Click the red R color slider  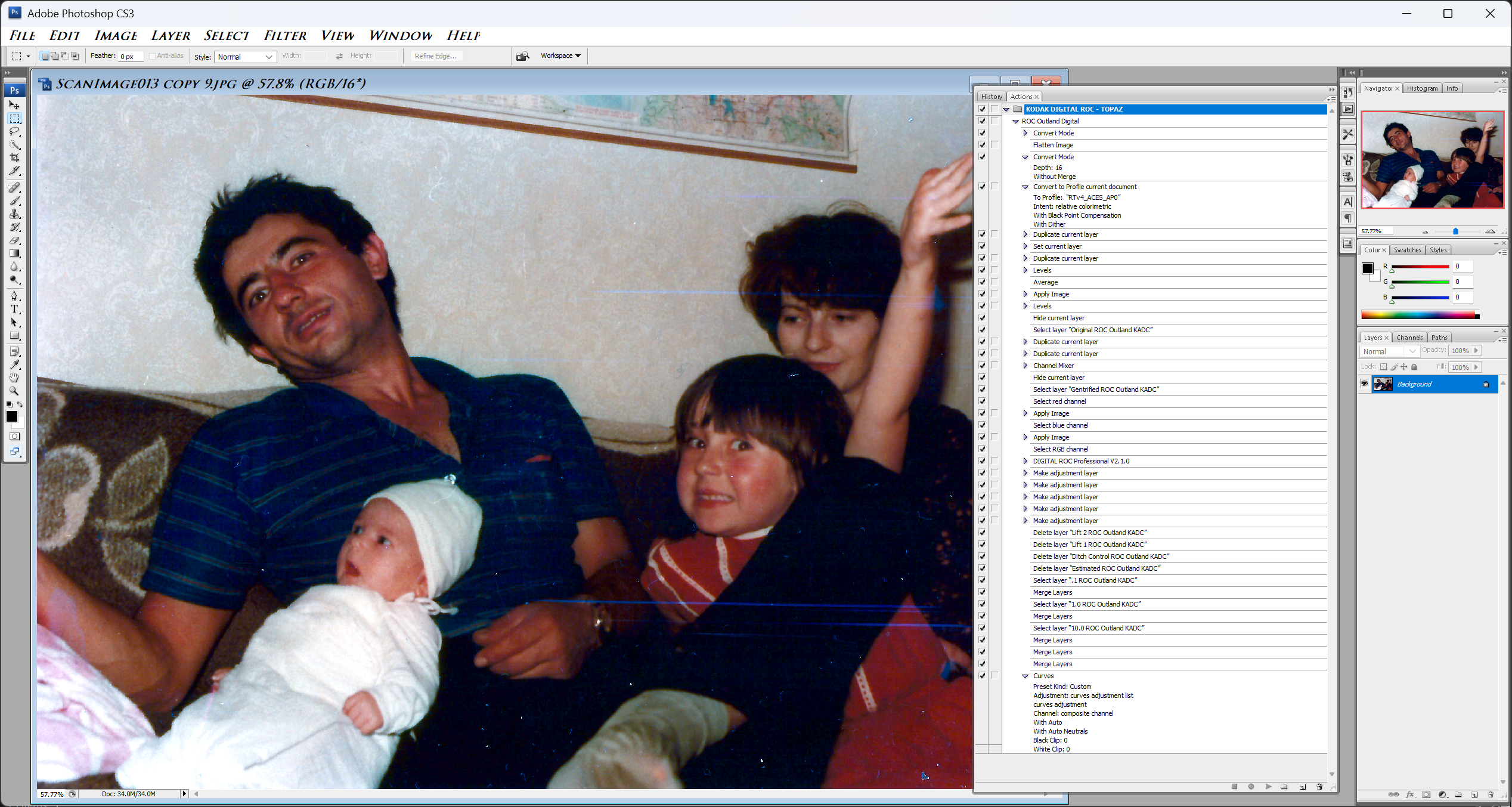tap(1420, 267)
